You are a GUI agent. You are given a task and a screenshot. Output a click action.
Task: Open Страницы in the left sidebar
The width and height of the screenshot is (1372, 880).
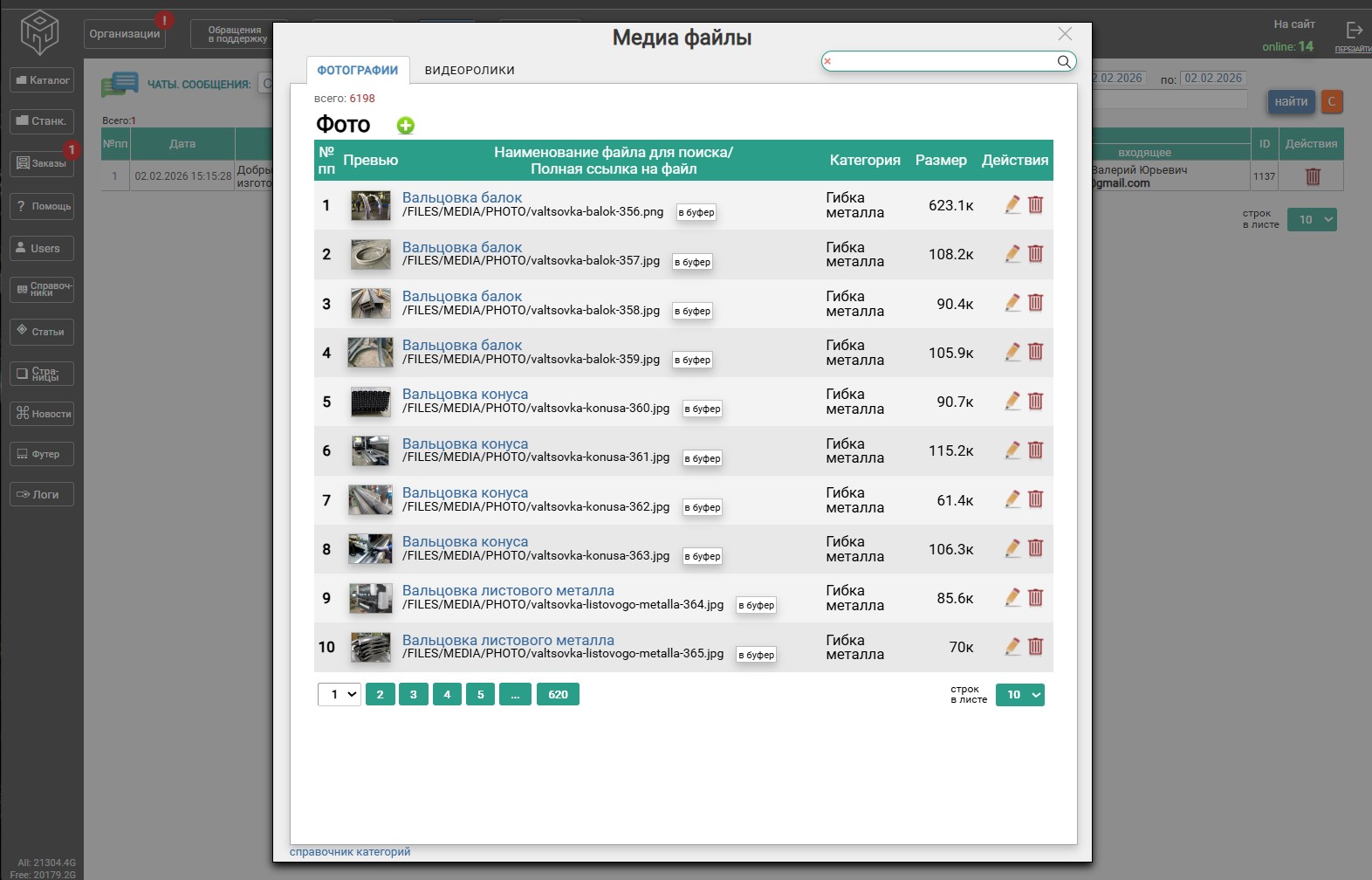click(x=42, y=374)
